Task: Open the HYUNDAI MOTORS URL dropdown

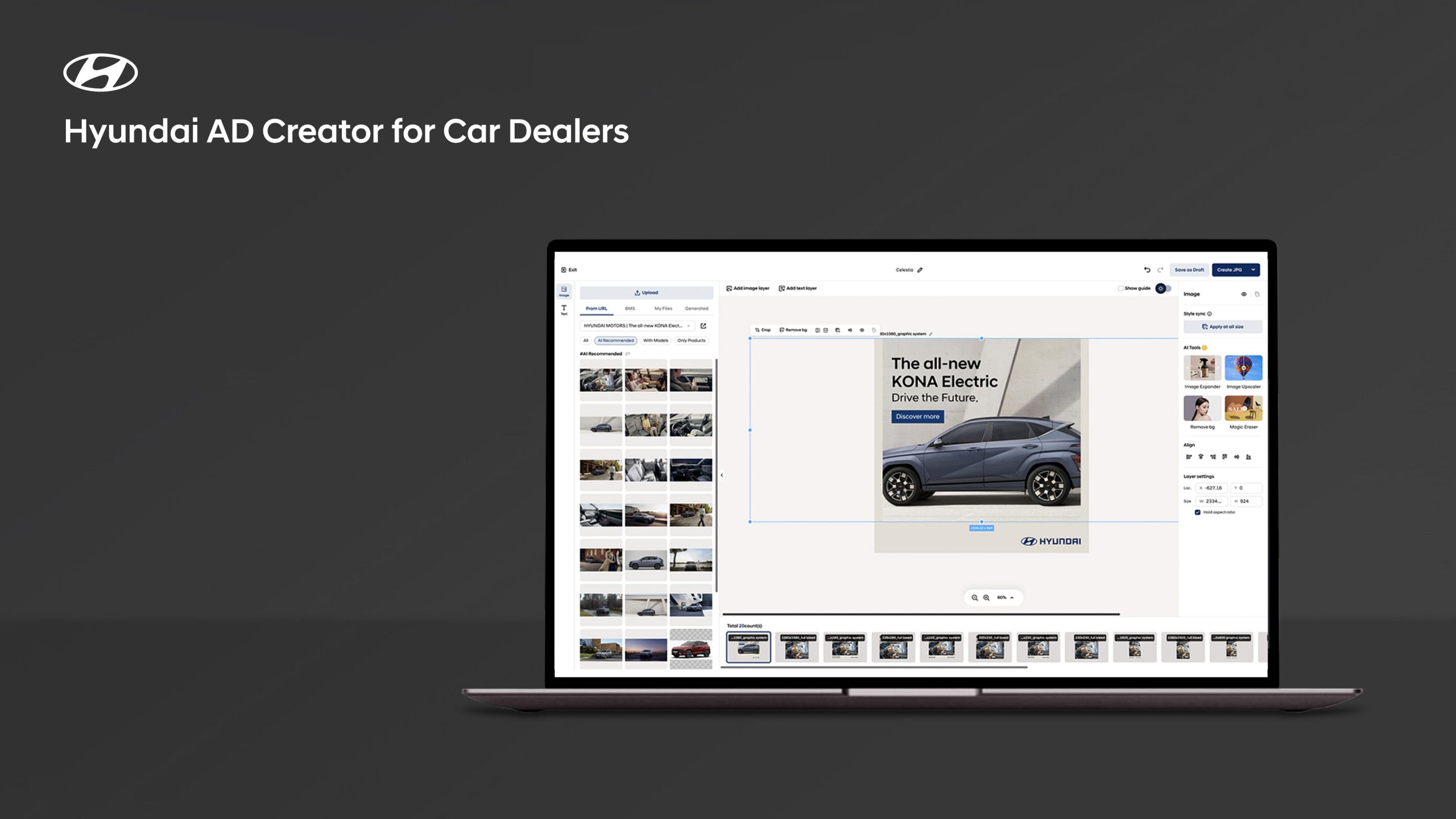Action: click(x=688, y=326)
